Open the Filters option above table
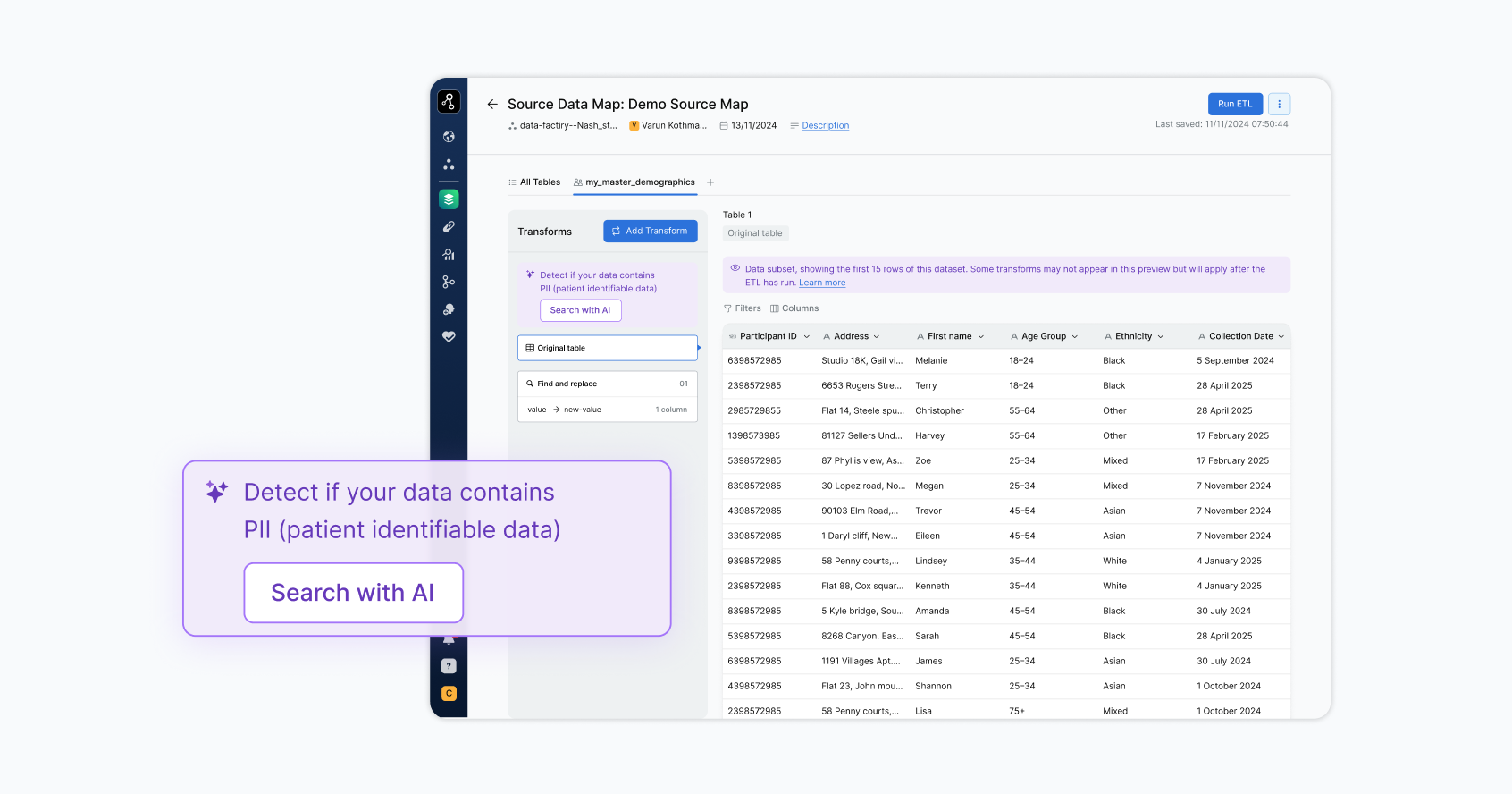This screenshot has width=1512, height=794. 742,308
